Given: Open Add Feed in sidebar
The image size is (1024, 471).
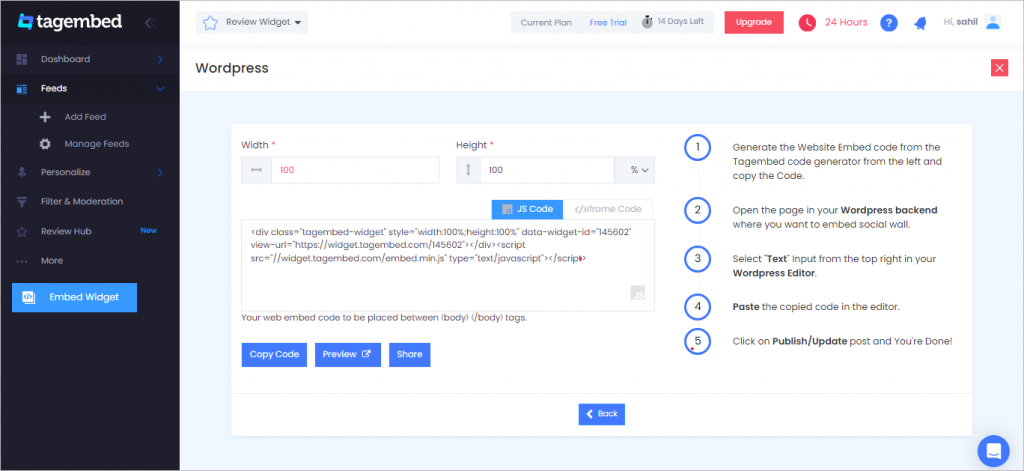Looking at the screenshot, I should [85, 117].
